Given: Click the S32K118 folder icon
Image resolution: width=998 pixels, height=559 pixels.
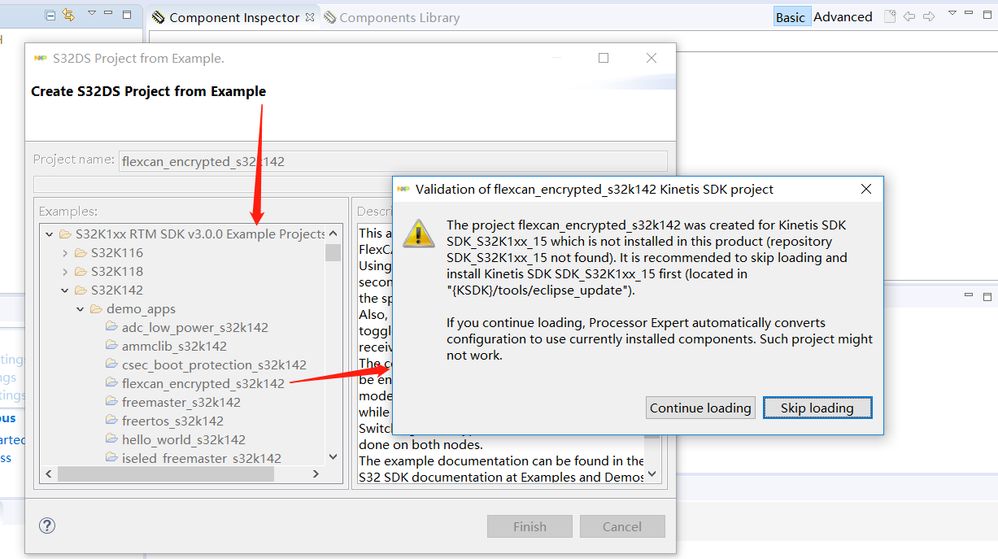Looking at the screenshot, I should [x=80, y=272].
